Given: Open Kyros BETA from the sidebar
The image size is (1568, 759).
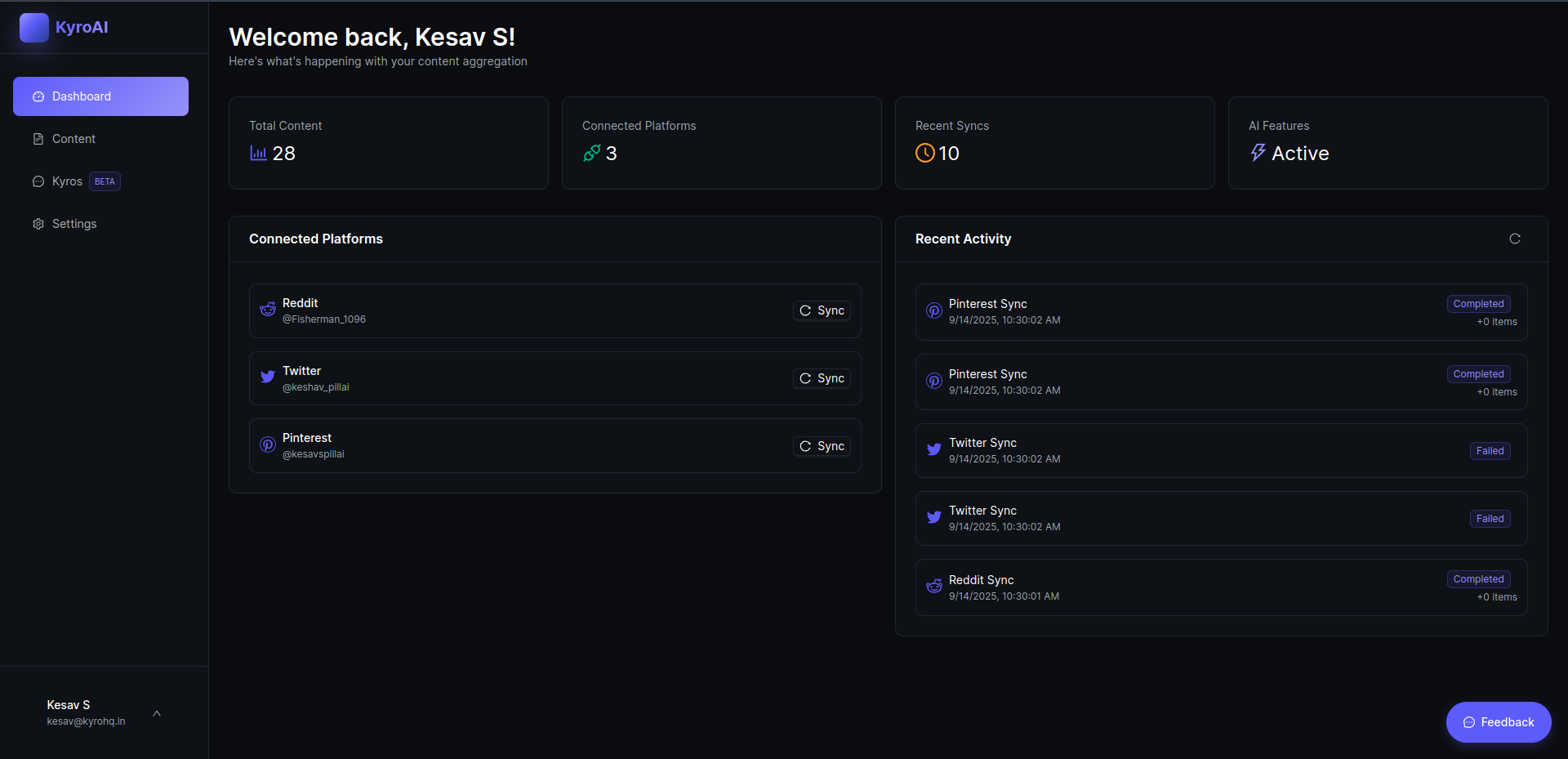Looking at the screenshot, I should 67,181.
